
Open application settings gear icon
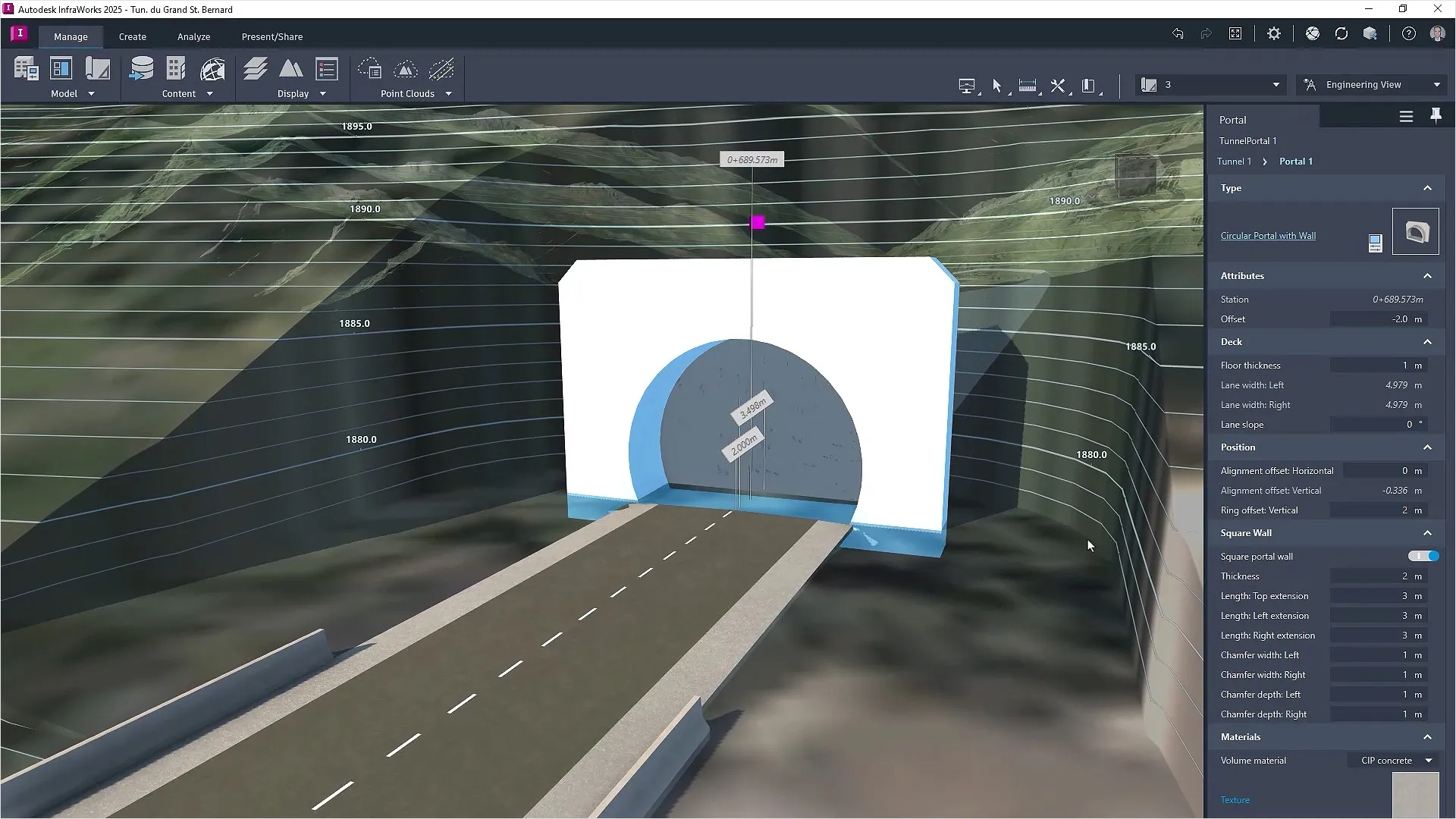pyautogui.click(x=1274, y=33)
